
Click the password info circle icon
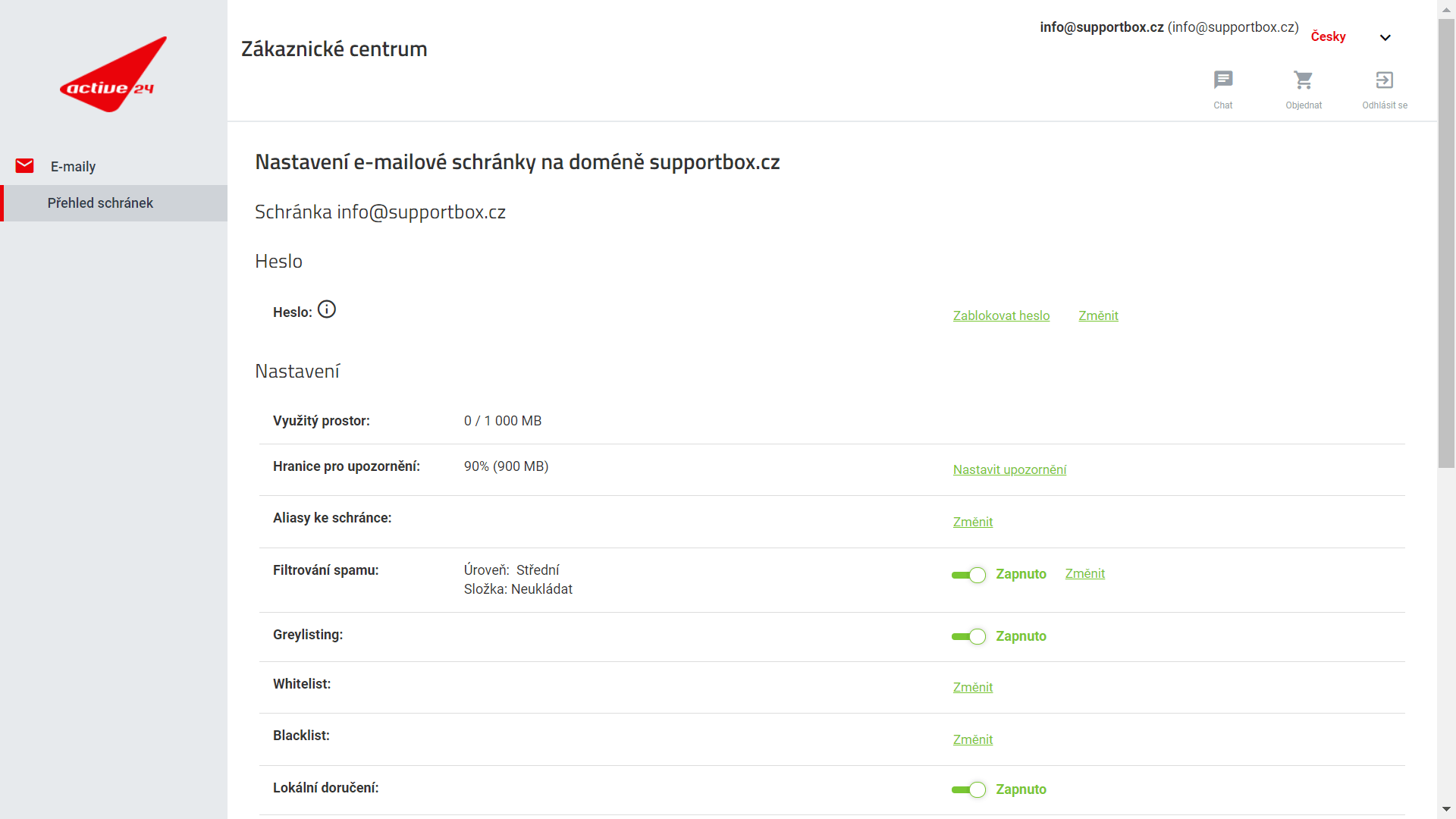(327, 309)
